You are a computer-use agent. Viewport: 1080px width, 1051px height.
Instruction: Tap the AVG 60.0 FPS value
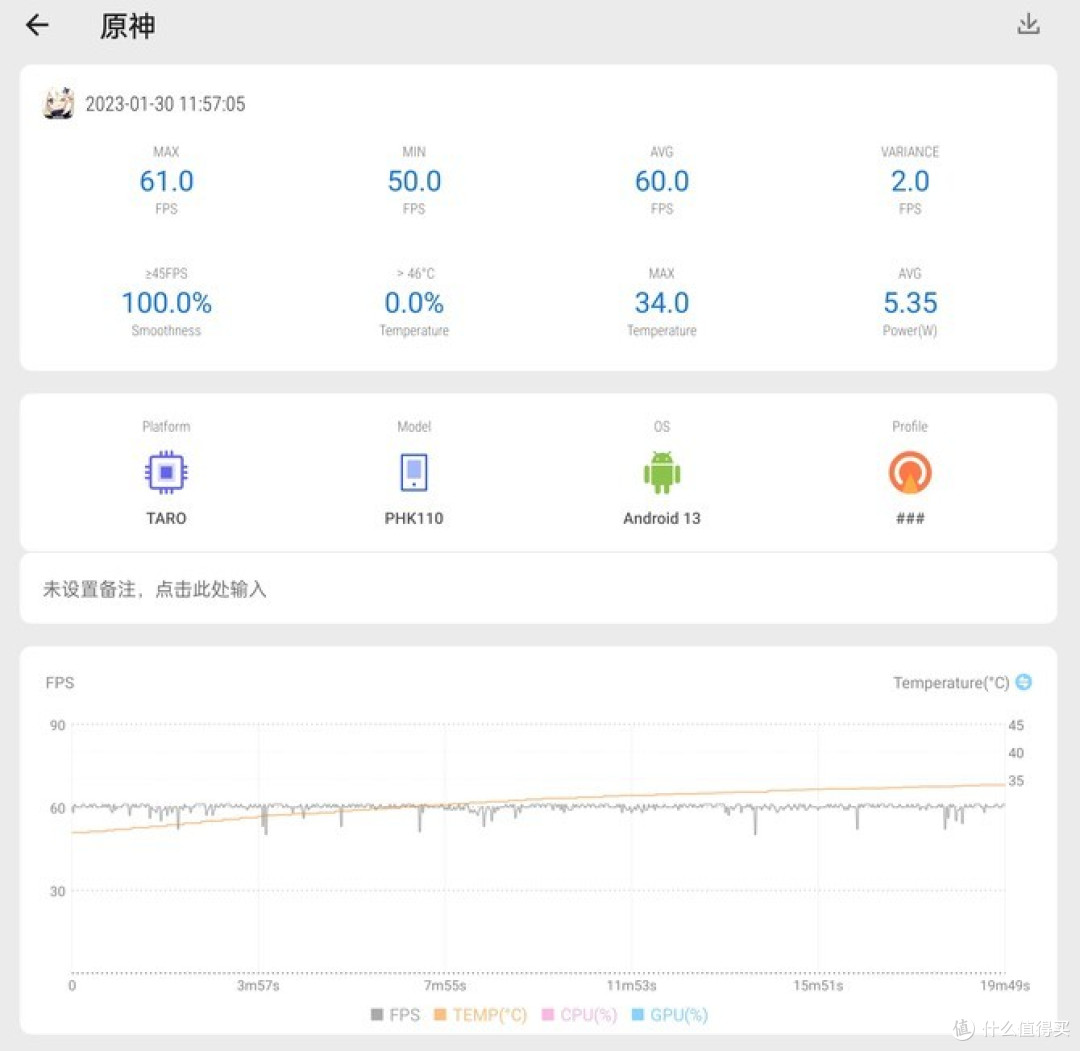pos(662,181)
